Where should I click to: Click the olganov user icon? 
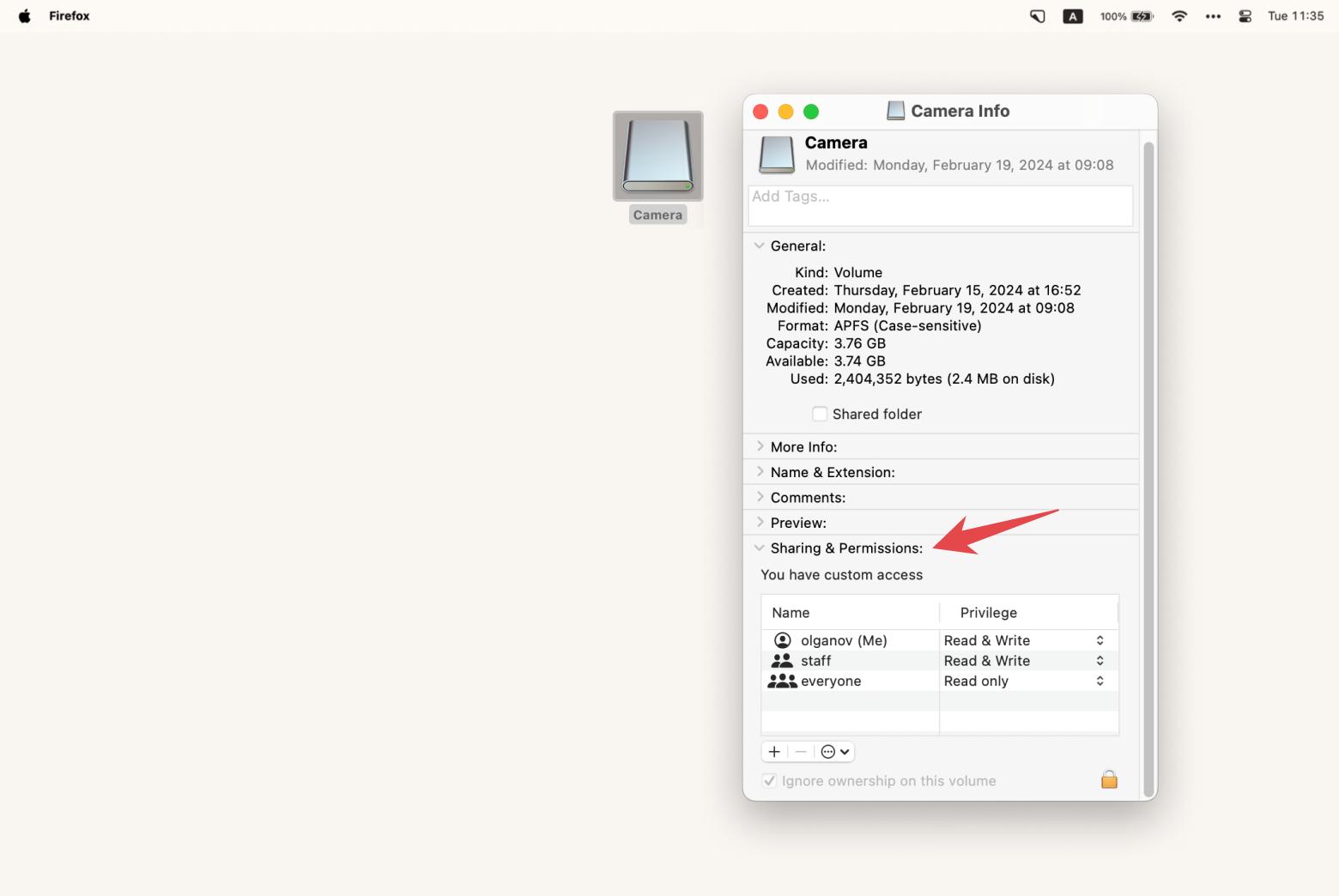[x=783, y=640]
